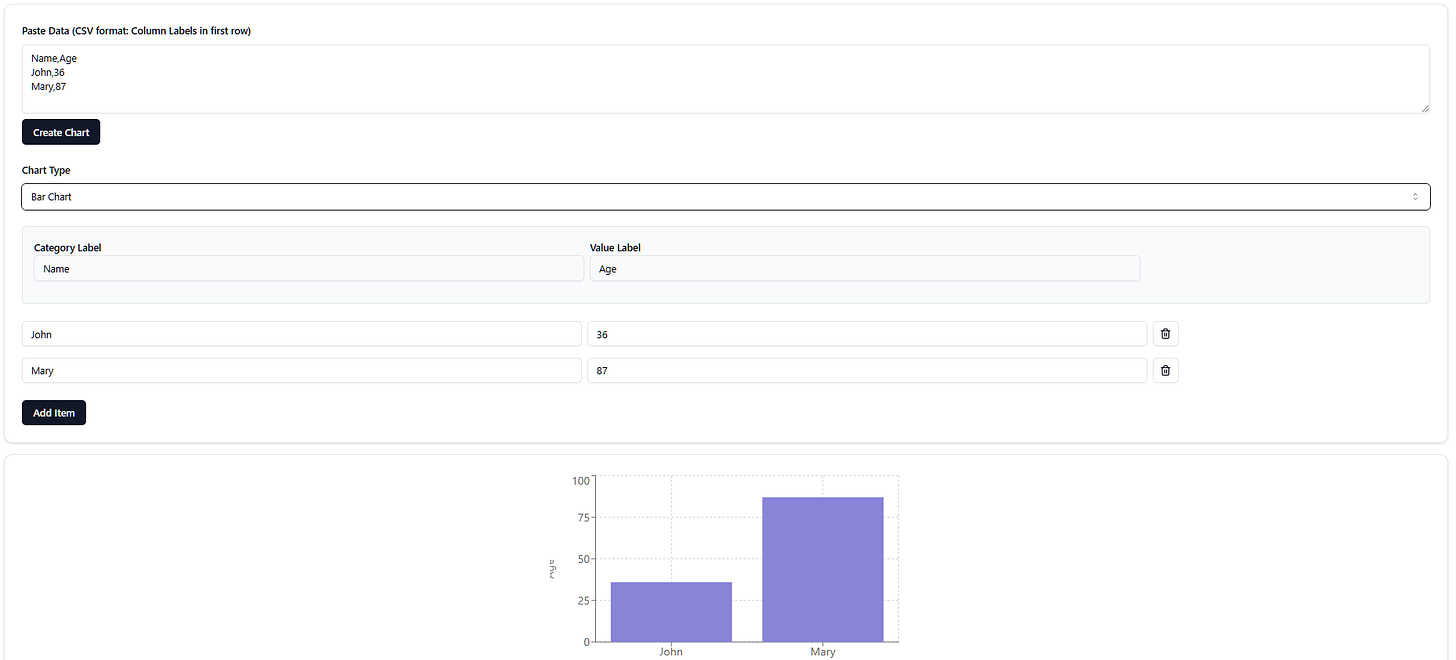Click the 'John' x-axis label in chart
Image resolution: width=1456 pixels, height=660 pixels.
[x=671, y=652]
